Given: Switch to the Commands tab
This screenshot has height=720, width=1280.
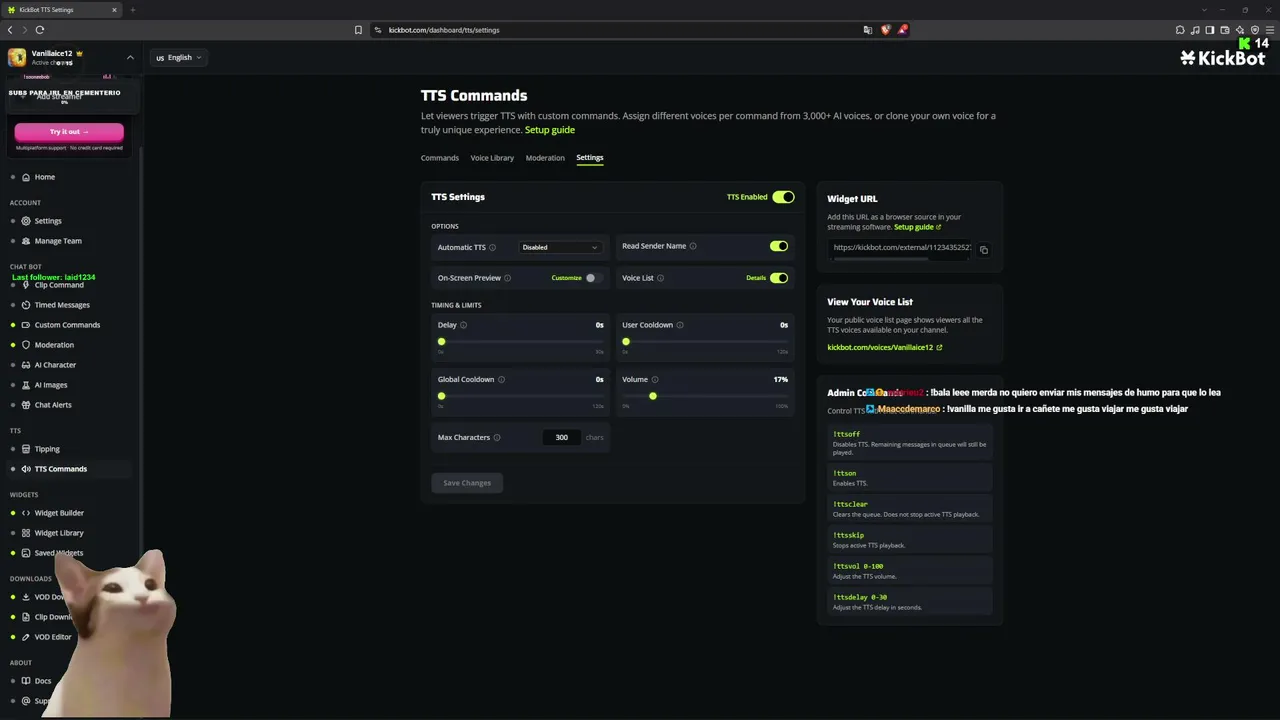Looking at the screenshot, I should coord(440,158).
